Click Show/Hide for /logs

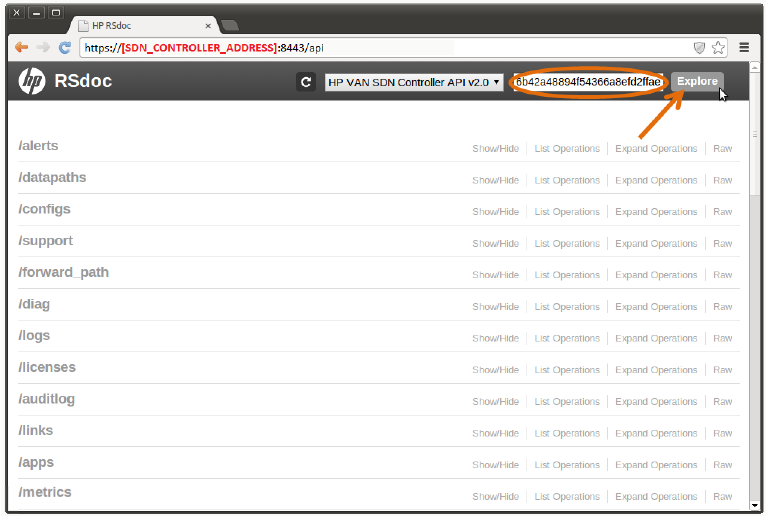point(496,338)
